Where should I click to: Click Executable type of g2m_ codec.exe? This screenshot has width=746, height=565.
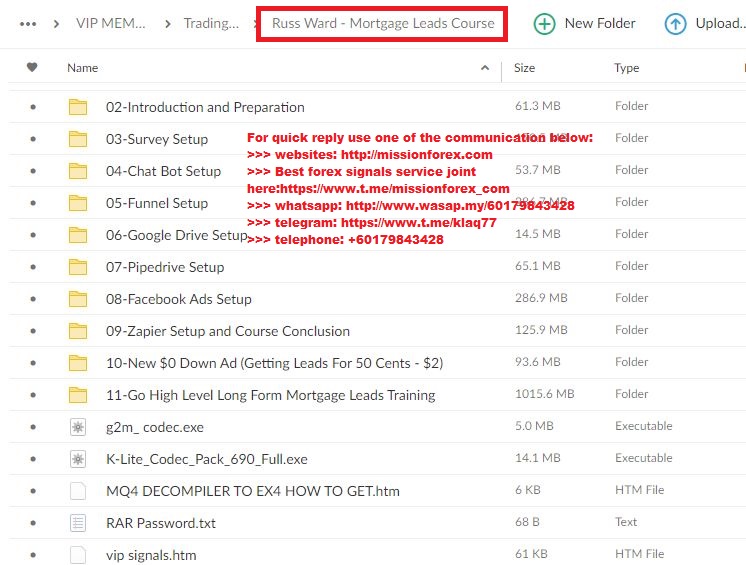[x=643, y=426]
